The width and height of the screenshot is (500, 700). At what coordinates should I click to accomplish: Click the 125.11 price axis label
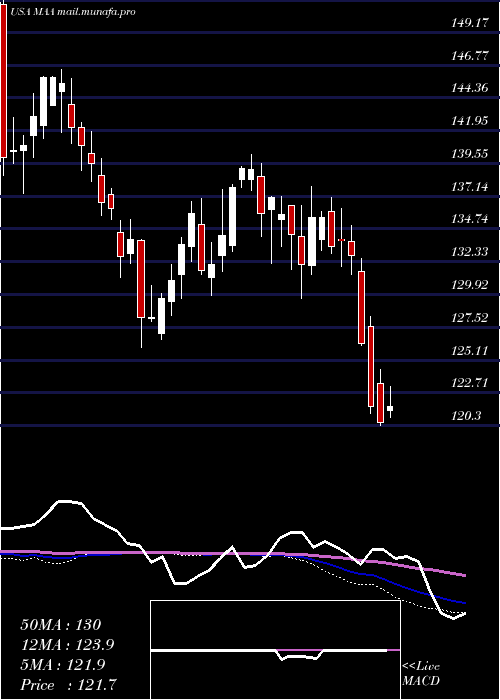tap(470, 351)
